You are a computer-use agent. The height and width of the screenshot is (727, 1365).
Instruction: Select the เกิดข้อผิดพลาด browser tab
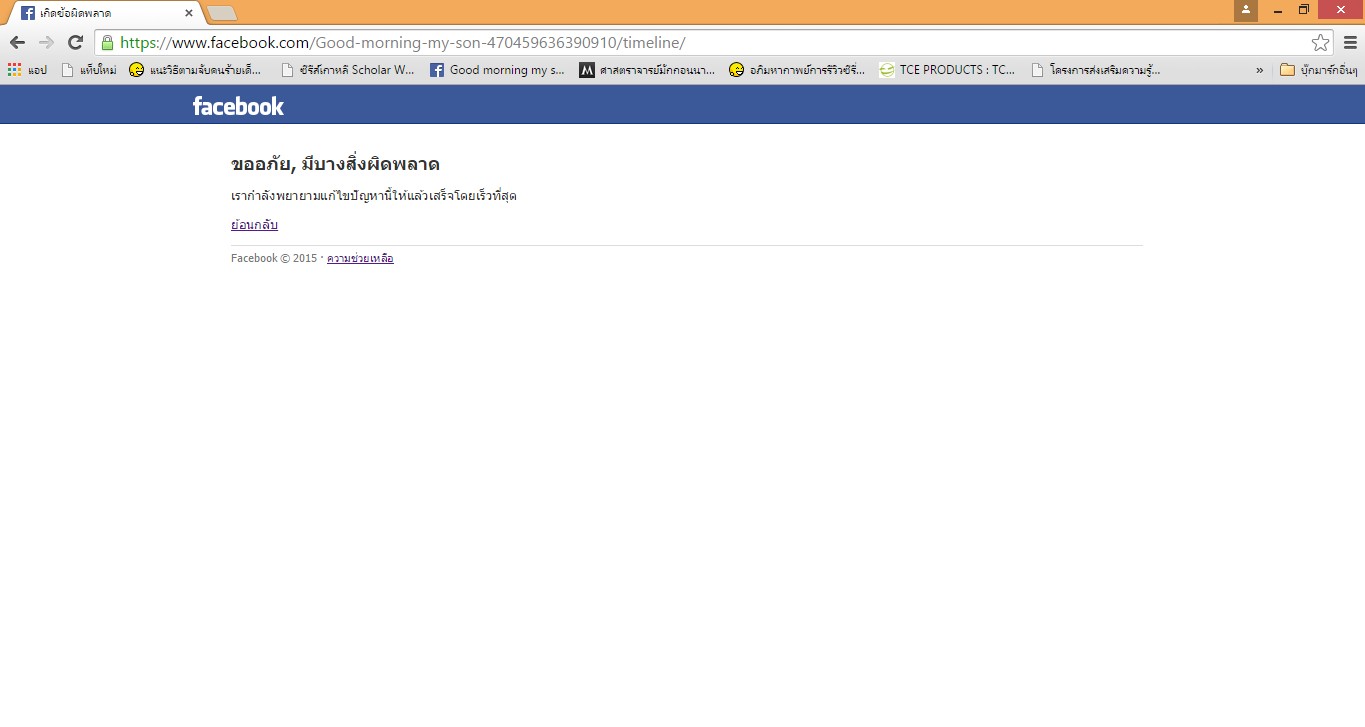105,13
